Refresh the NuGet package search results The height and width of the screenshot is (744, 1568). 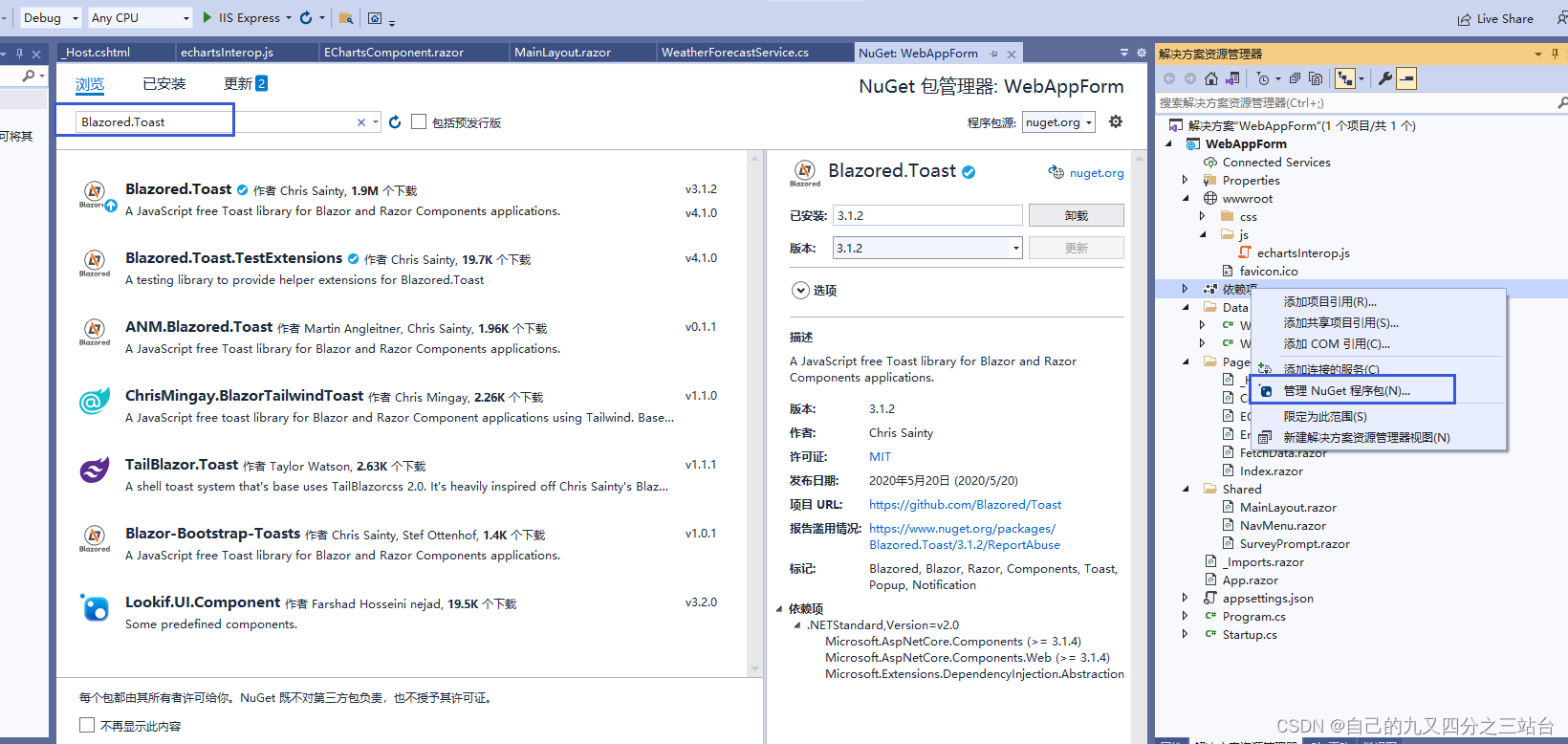click(x=395, y=122)
